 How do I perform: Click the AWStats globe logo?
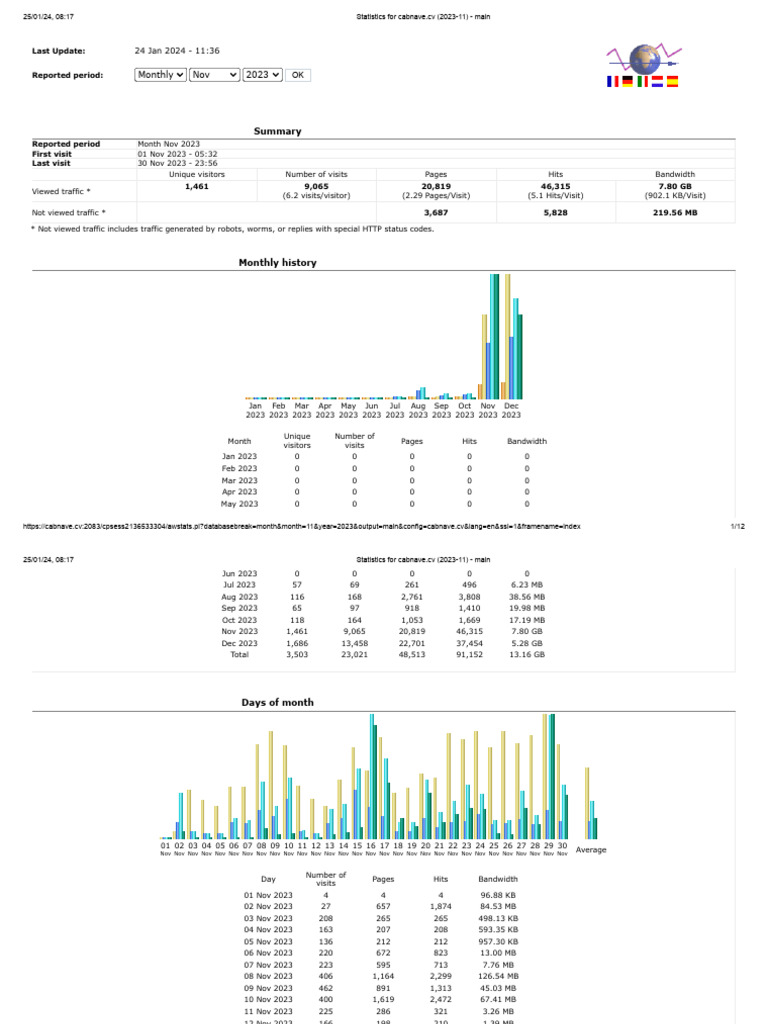645,59
